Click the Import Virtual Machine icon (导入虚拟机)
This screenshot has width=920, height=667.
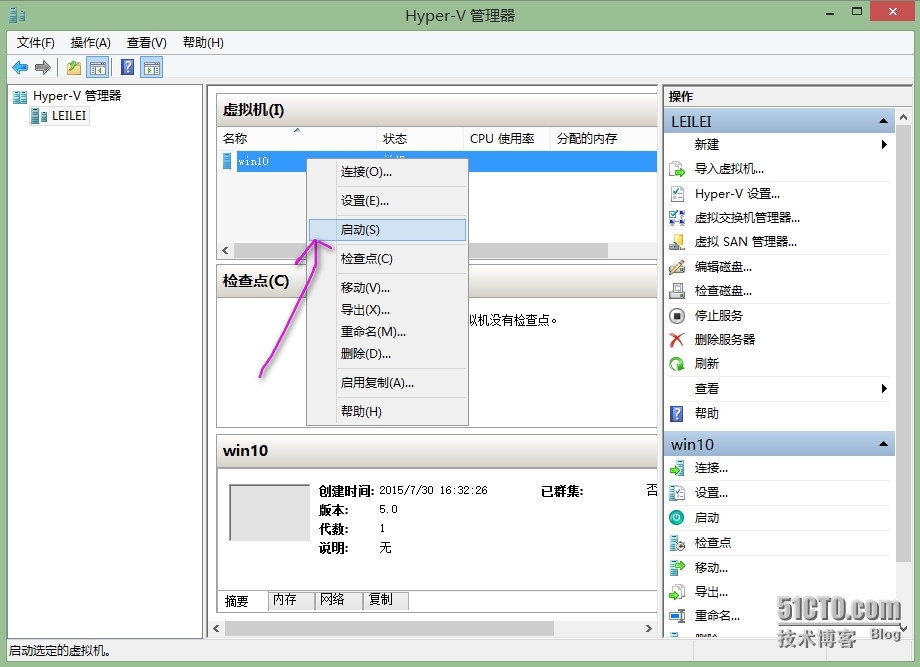677,169
